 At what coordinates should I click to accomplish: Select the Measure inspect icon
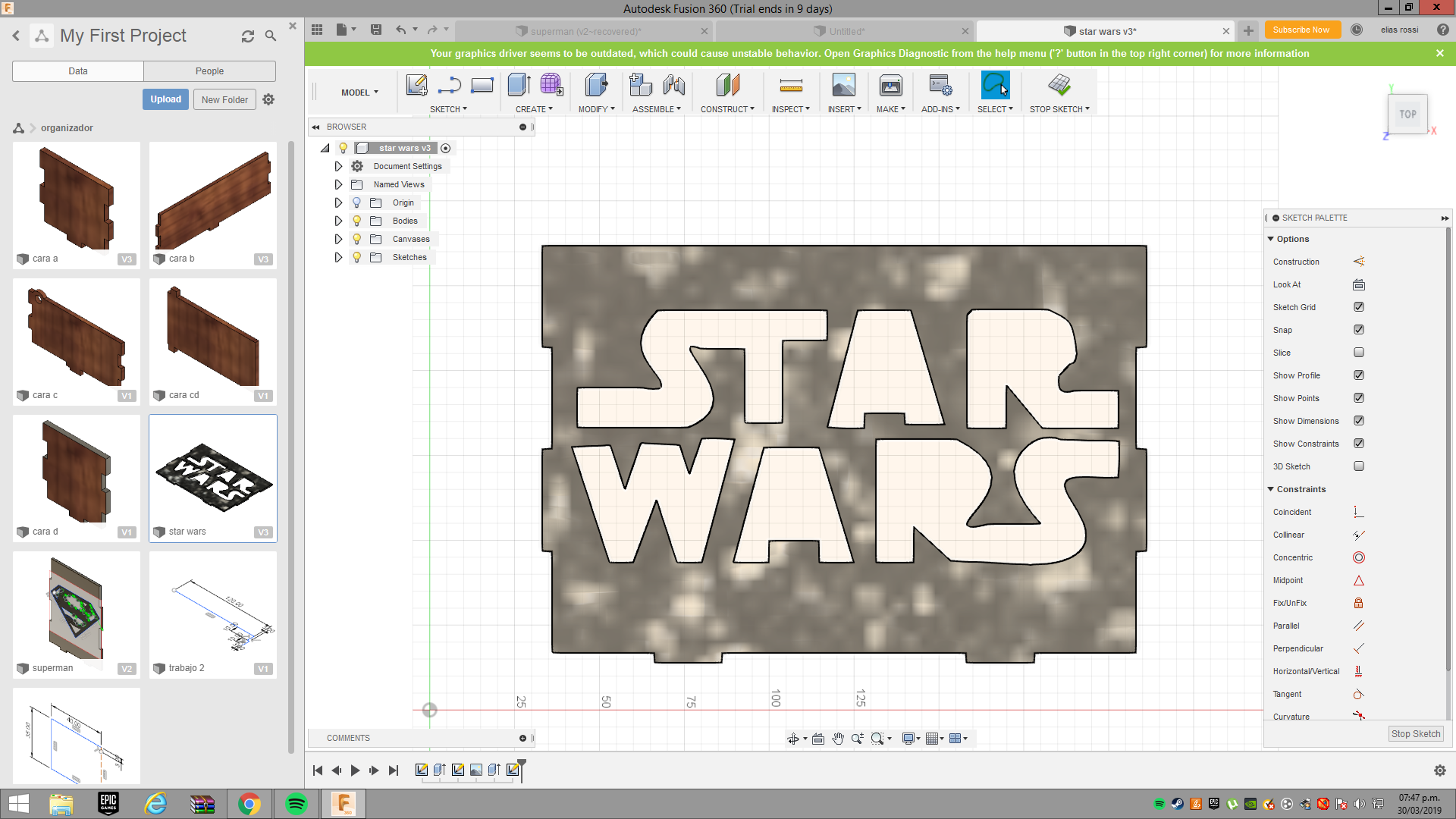pyautogui.click(x=790, y=85)
